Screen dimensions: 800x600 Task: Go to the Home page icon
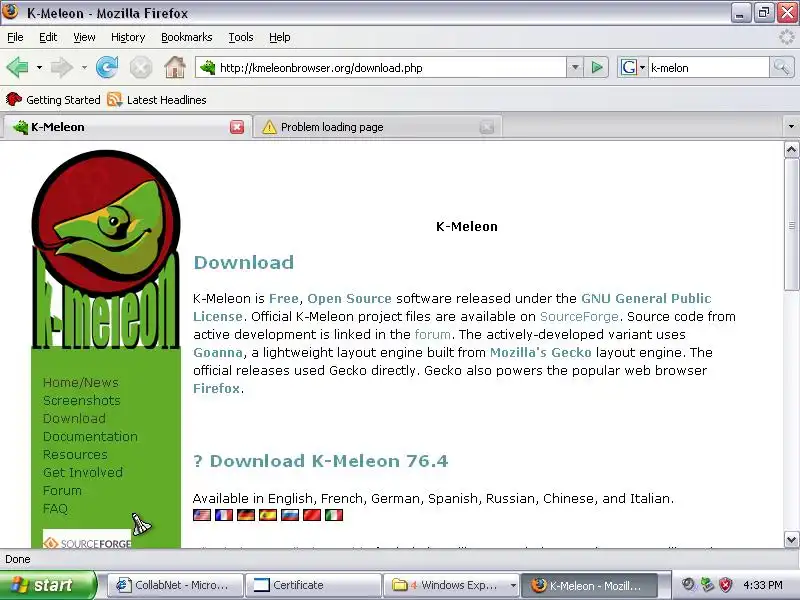point(174,67)
